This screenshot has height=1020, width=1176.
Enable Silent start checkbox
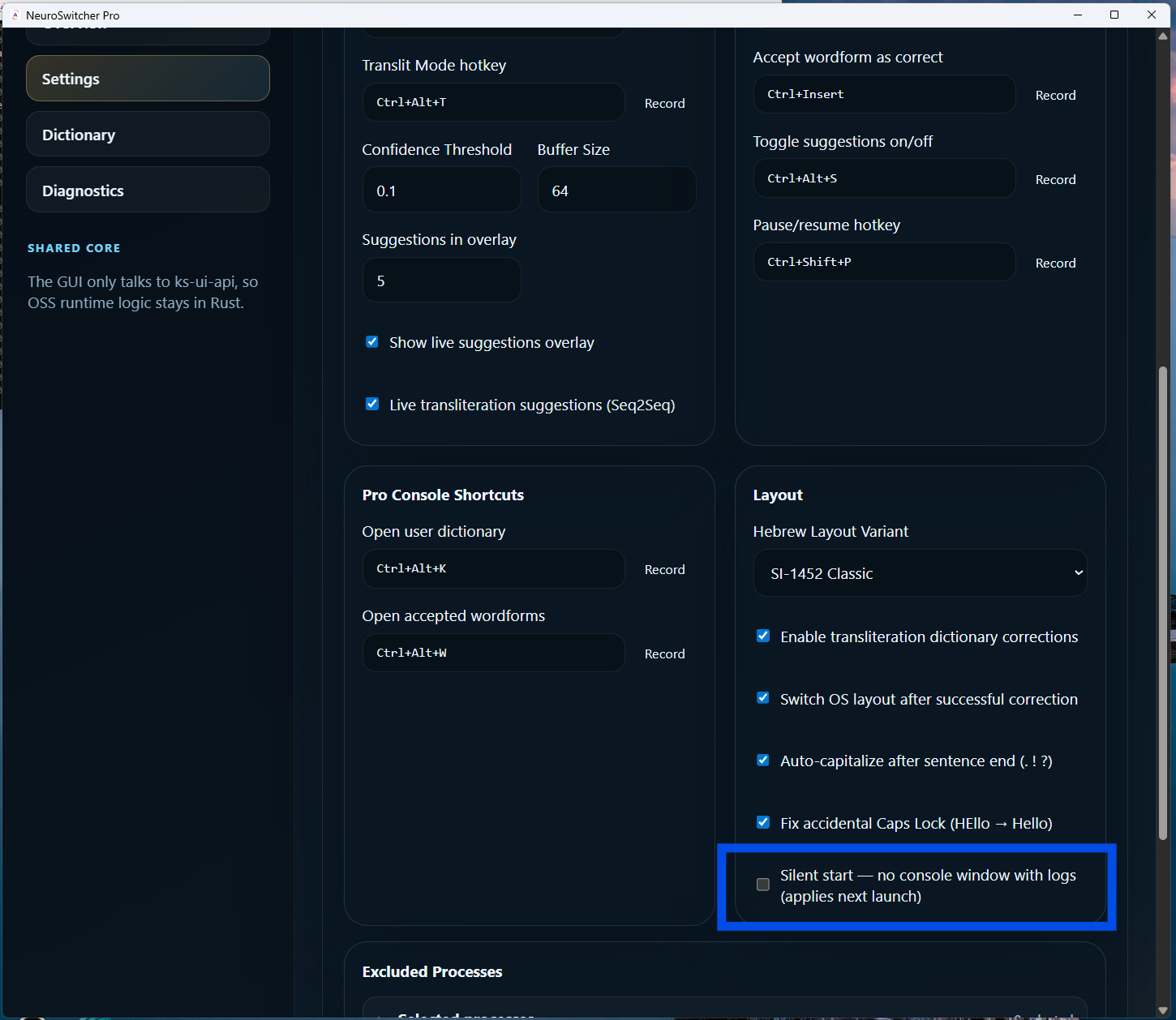(x=763, y=885)
